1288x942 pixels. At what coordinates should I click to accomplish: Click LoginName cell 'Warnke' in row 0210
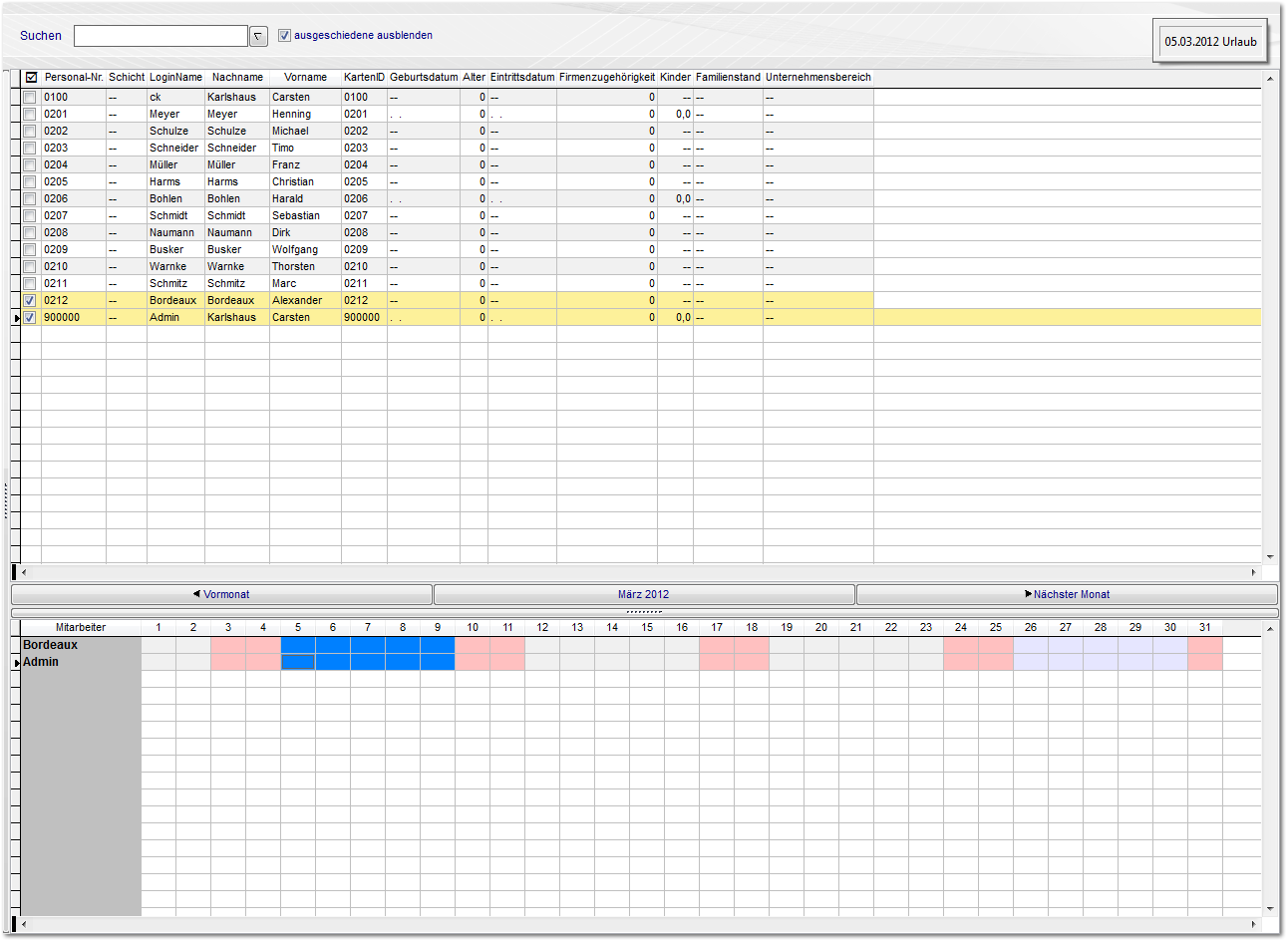click(175, 266)
